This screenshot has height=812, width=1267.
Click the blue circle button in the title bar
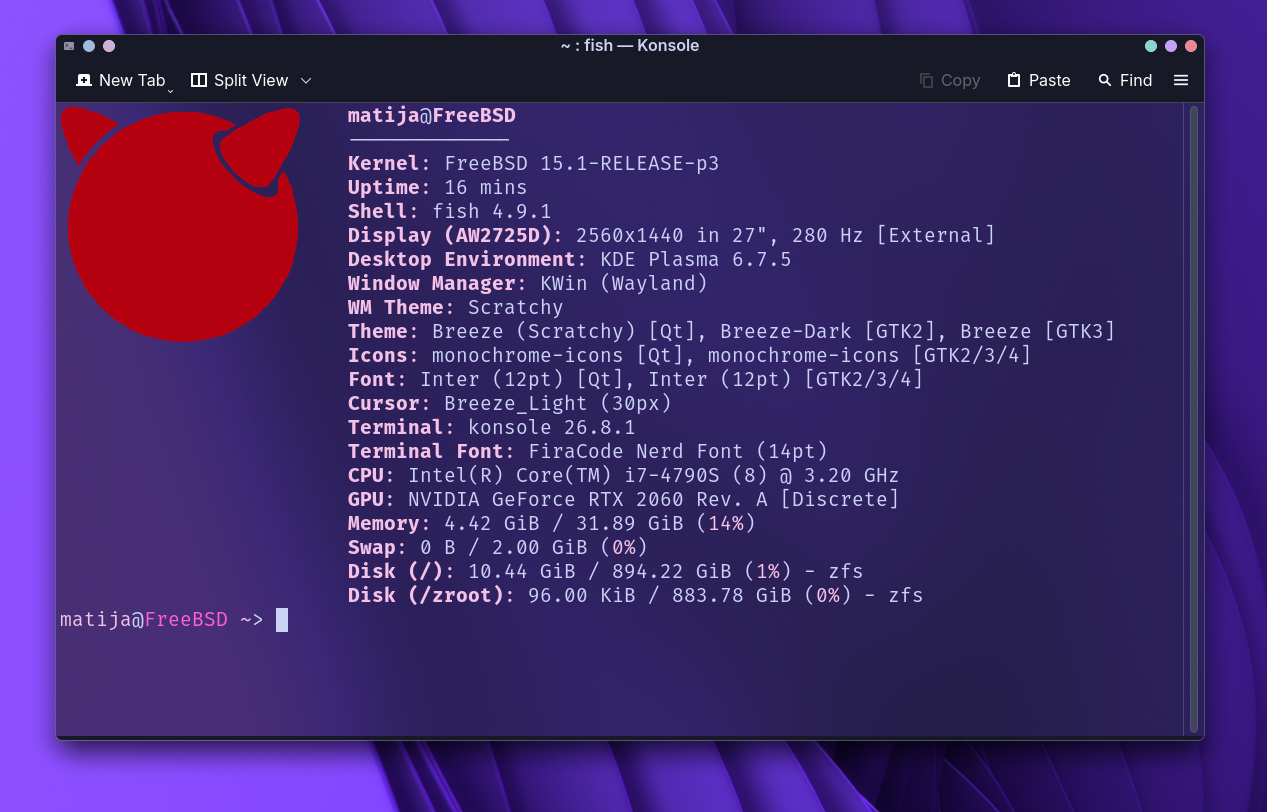(89, 46)
